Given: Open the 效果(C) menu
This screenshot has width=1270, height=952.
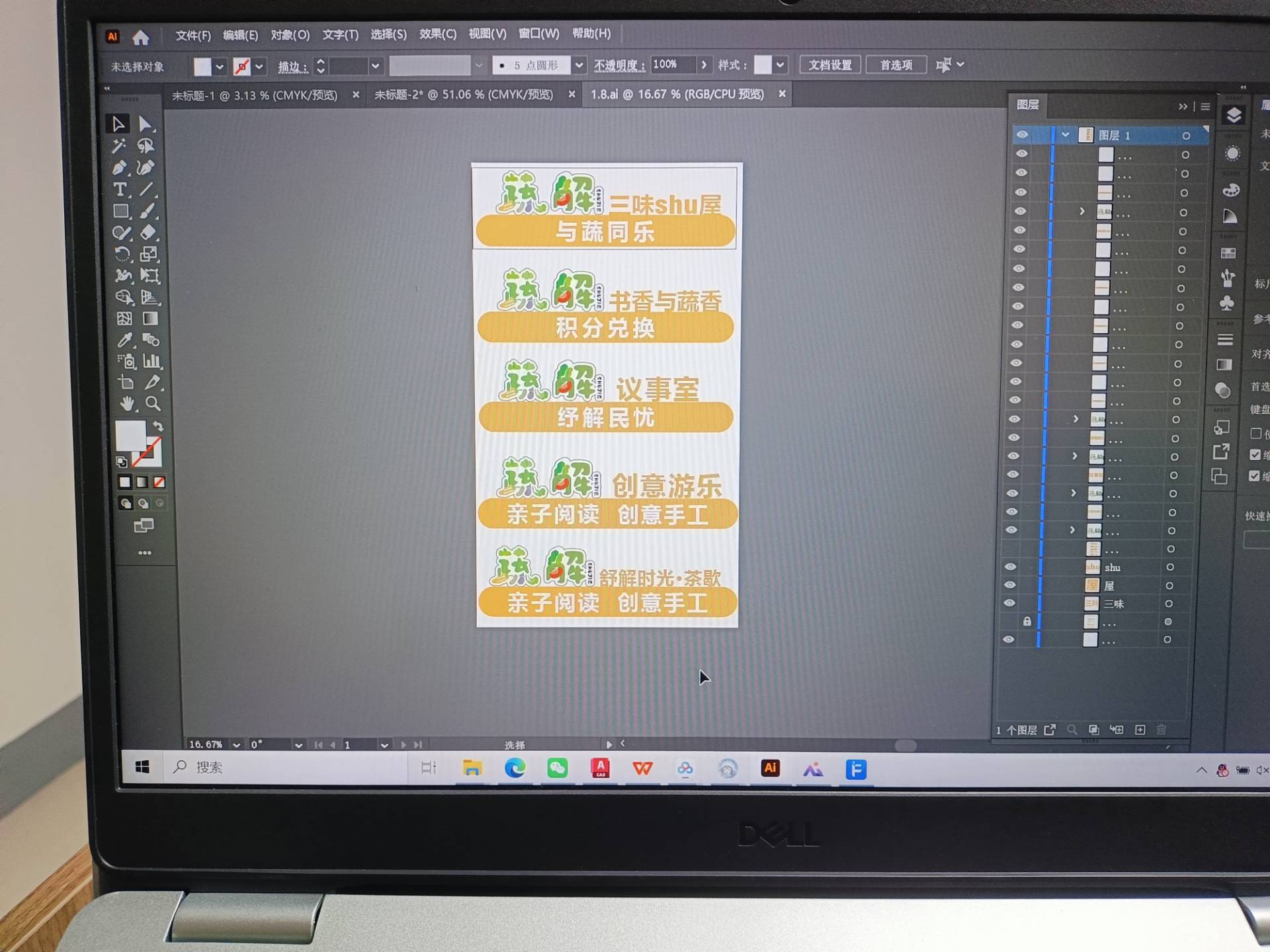Looking at the screenshot, I should (437, 34).
